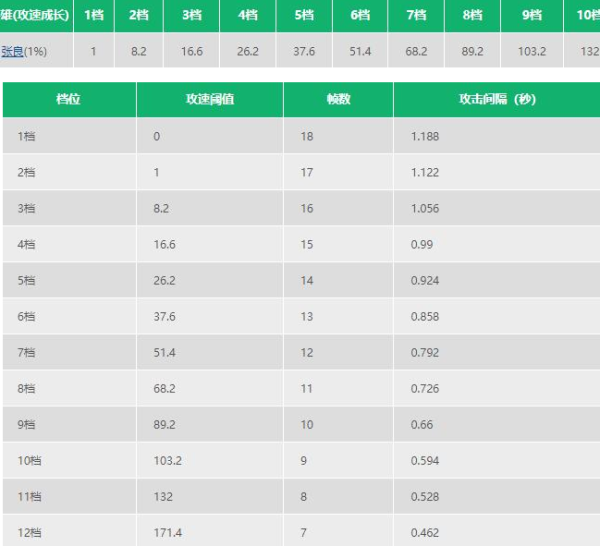
Task: Click the 2档 header in top table
Action: coord(139,15)
